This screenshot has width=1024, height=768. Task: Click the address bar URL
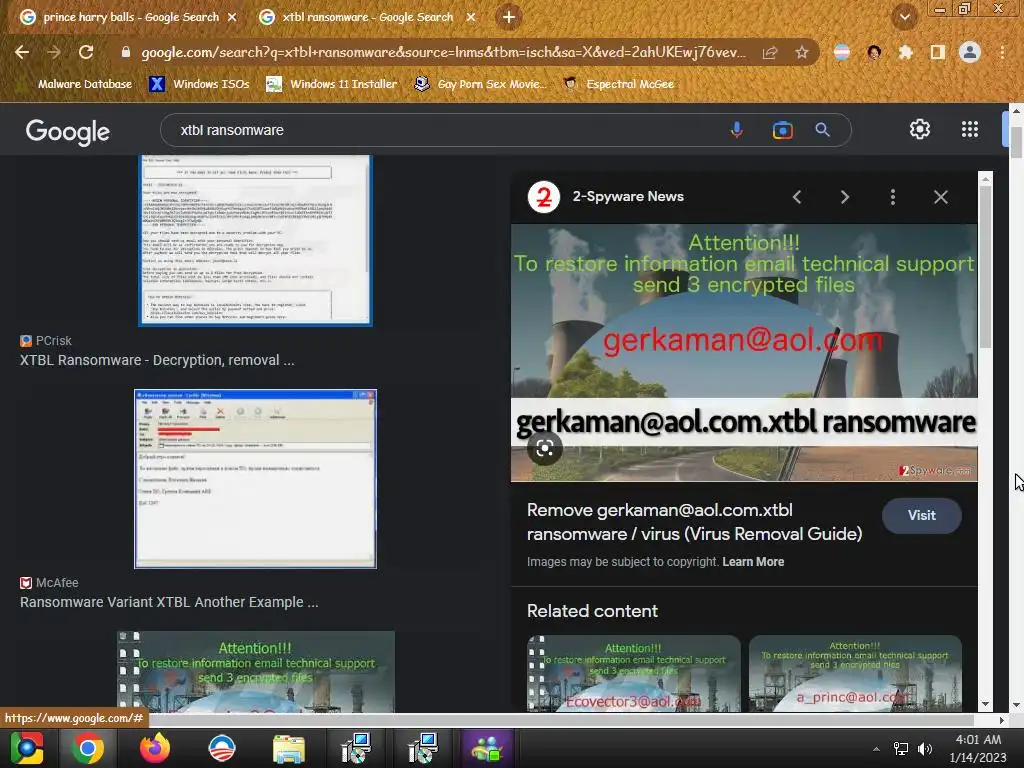click(x=443, y=52)
